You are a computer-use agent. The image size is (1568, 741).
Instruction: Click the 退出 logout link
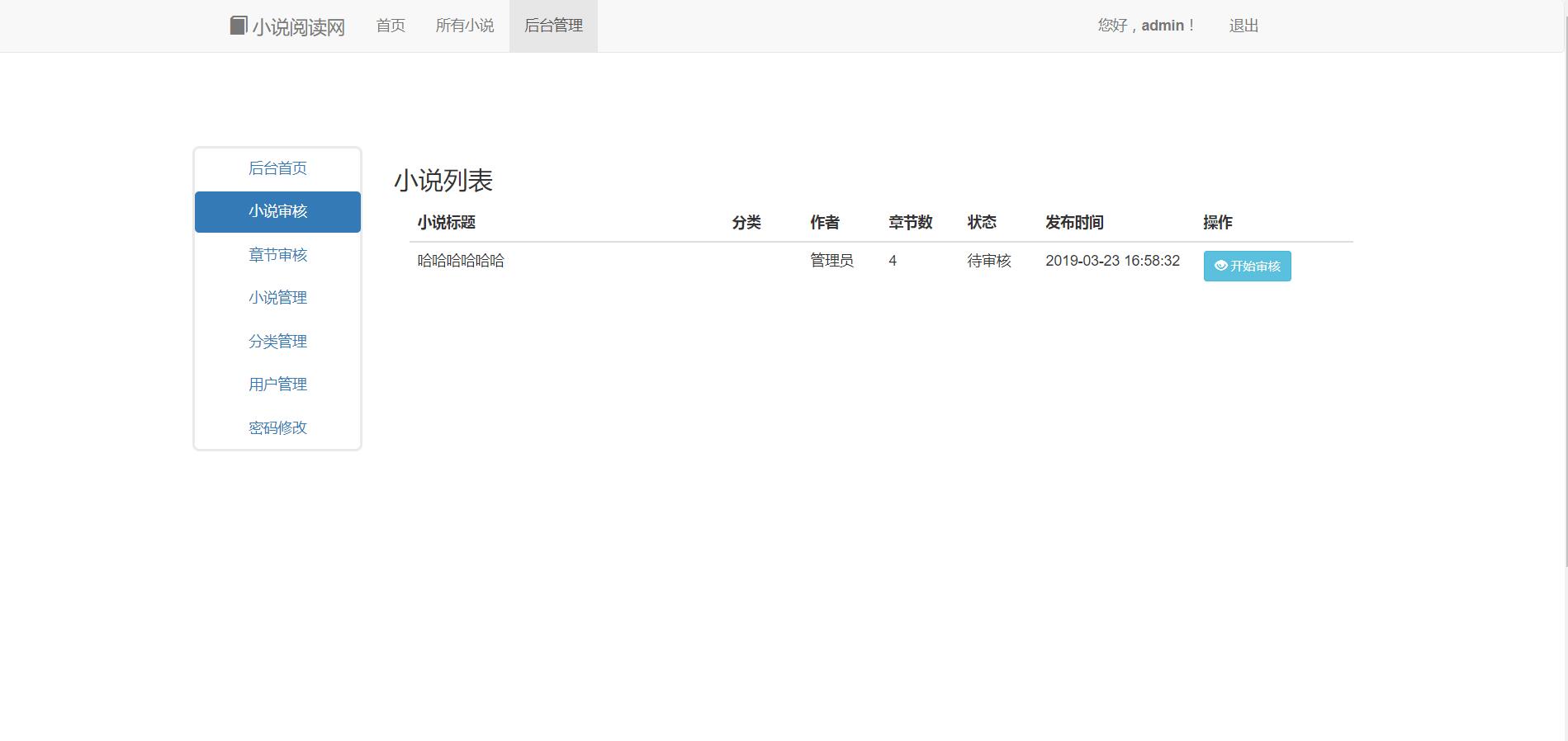(1244, 26)
